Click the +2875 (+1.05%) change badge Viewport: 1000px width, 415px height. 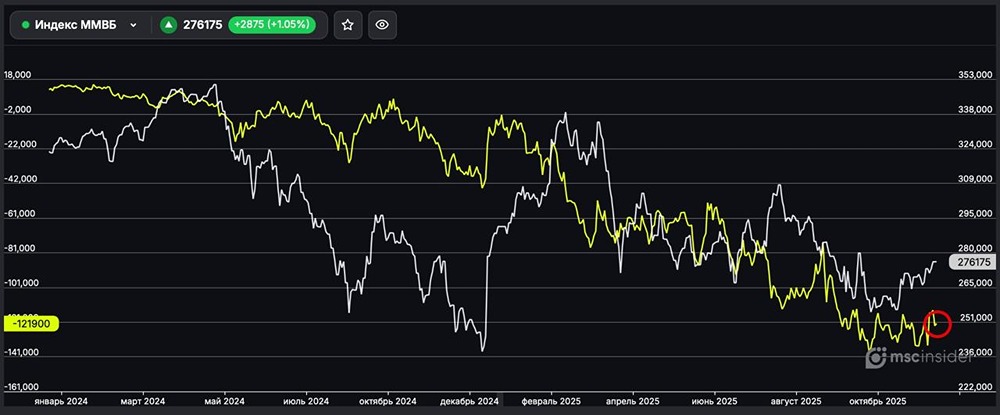(277, 25)
